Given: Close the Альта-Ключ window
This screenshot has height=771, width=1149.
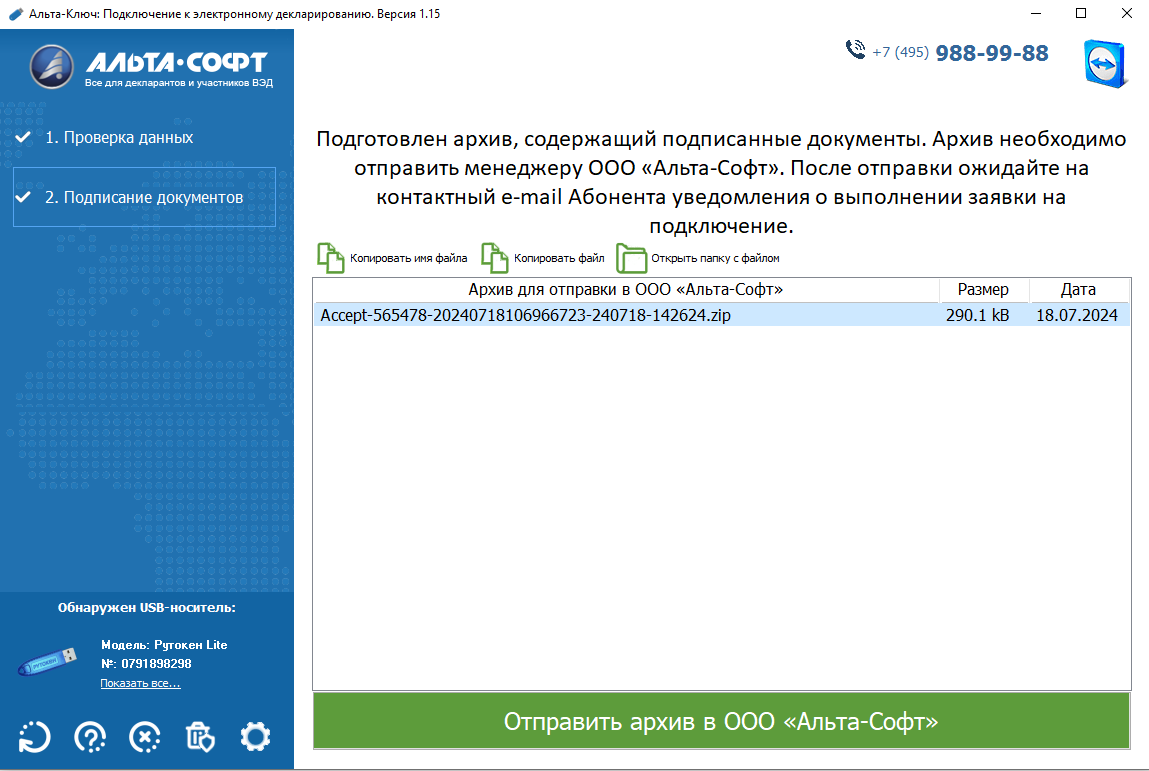Looking at the screenshot, I should [1126, 14].
